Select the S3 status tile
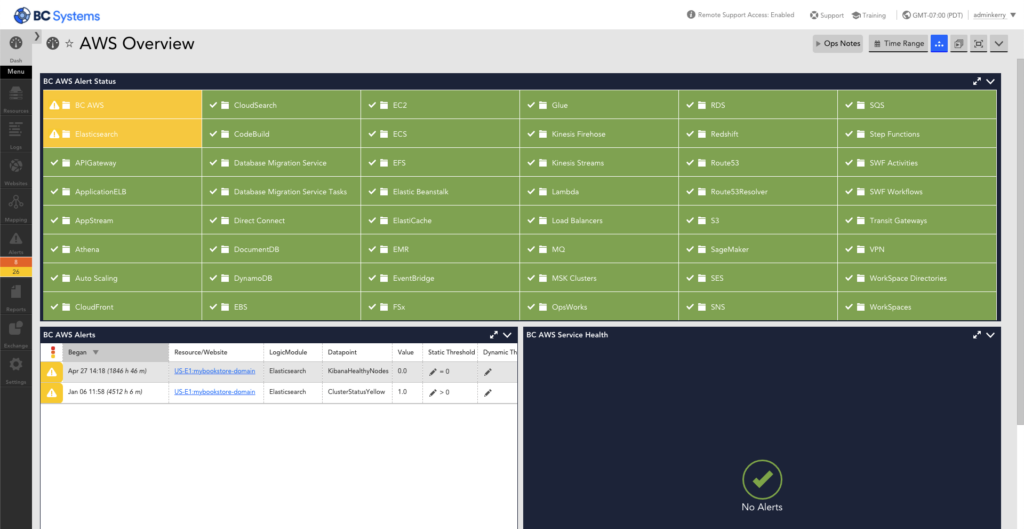 (x=758, y=221)
